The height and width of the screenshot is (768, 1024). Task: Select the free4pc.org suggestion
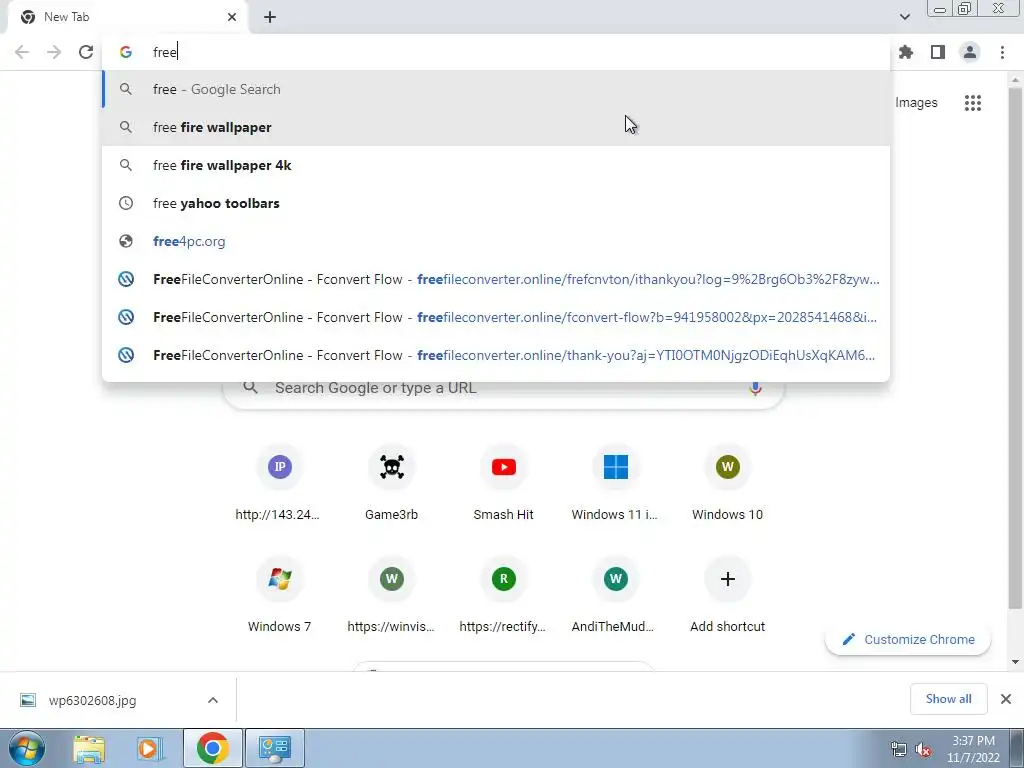click(496, 241)
